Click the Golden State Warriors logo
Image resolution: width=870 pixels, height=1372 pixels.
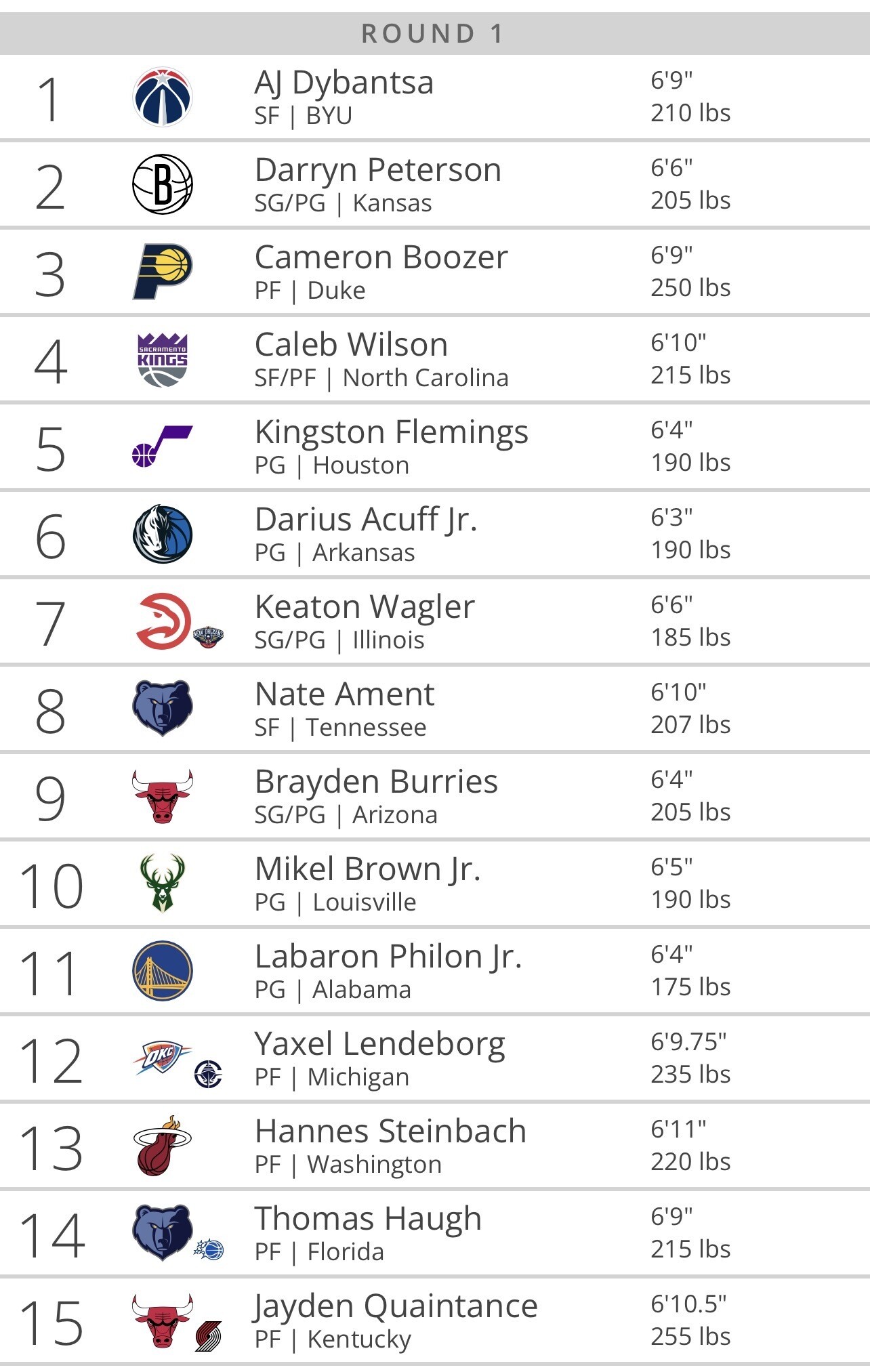(x=163, y=971)
